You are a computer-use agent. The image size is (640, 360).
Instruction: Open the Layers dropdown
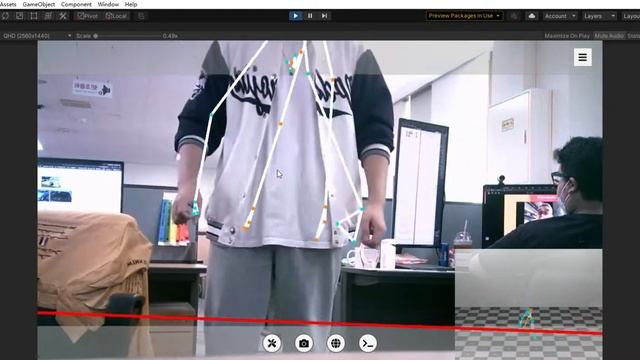click(x=599, y=16)
